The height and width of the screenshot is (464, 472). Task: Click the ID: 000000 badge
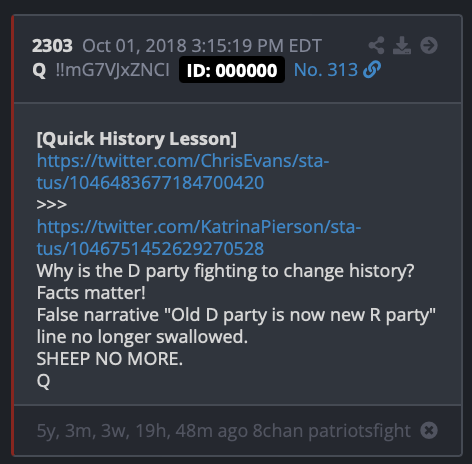pos(232,70)
